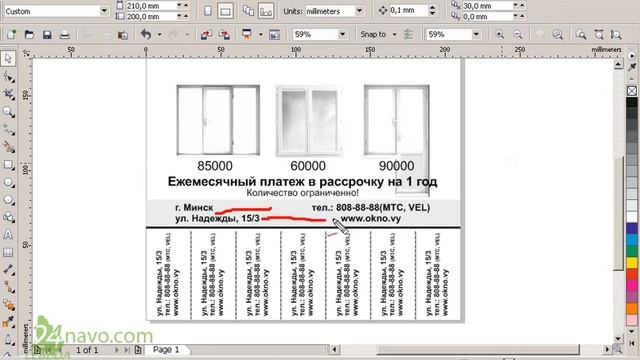Select the Interactive Blend tool
The width and height of the screenshot is (640, 360).
(x=8, y=305)
